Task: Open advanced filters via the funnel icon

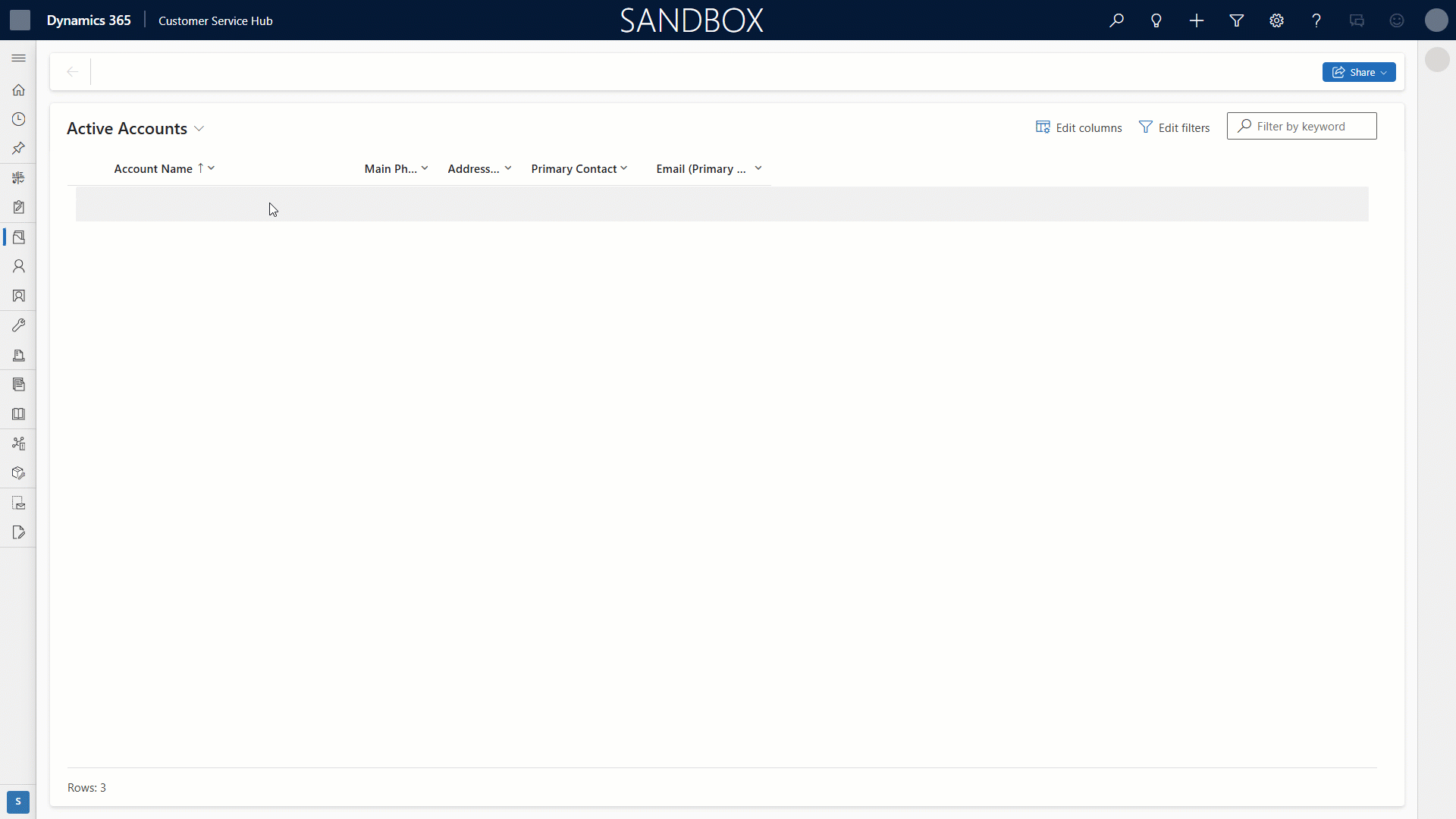Action: [x=1236, y=20]
